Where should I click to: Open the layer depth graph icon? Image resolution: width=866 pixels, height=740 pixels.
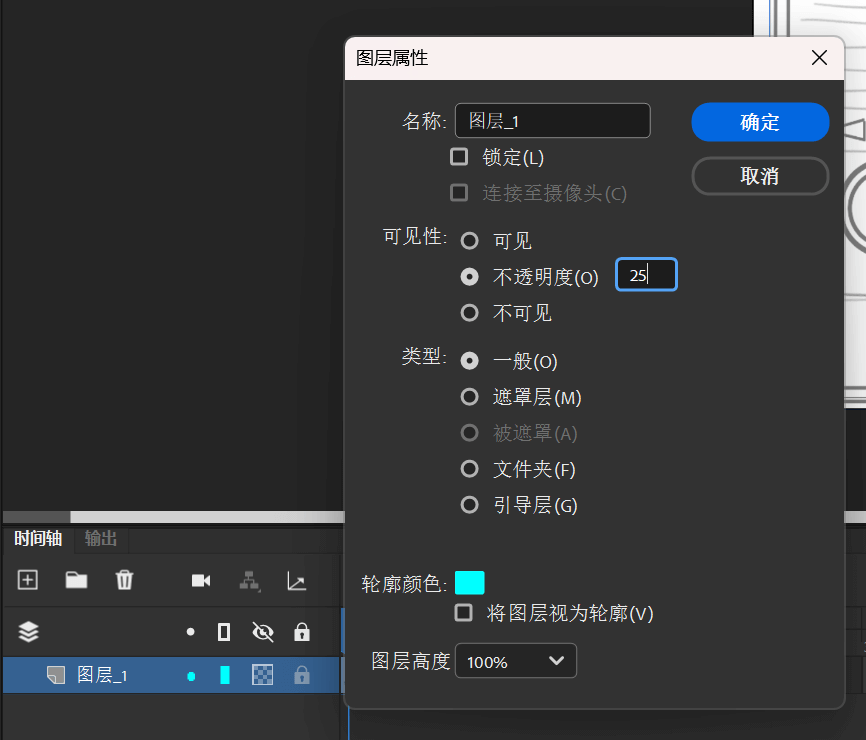297,581
